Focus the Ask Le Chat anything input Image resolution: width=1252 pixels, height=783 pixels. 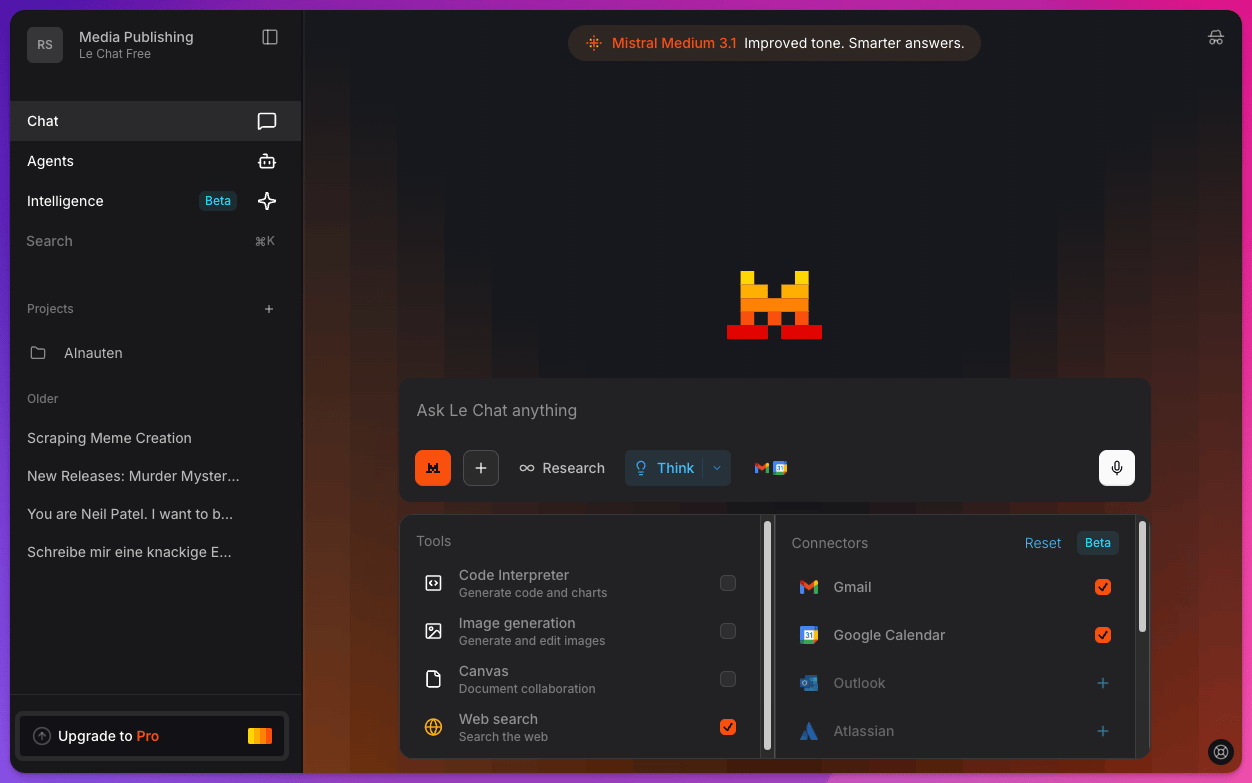point(775,410)
